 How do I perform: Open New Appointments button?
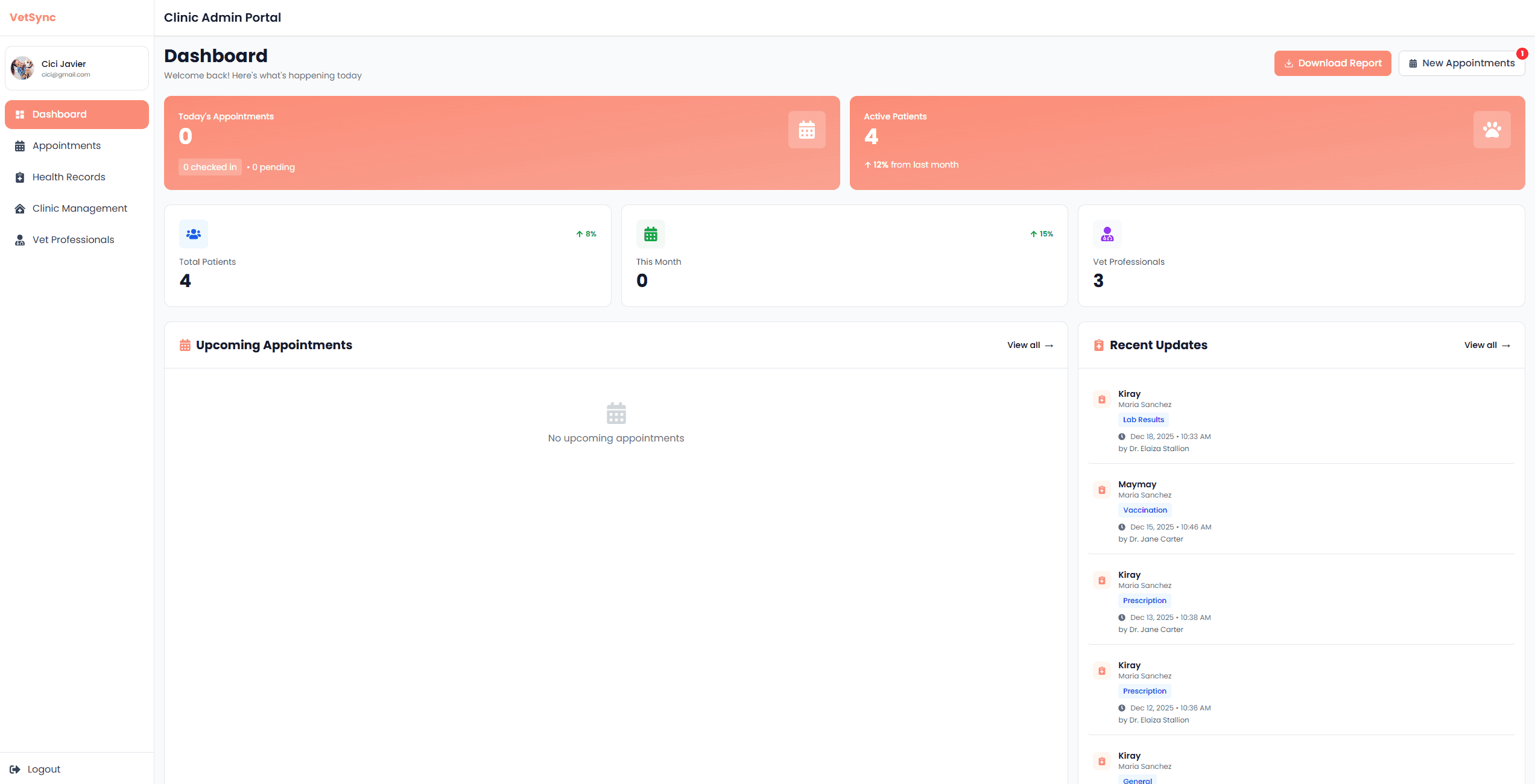coord(1461,63)
